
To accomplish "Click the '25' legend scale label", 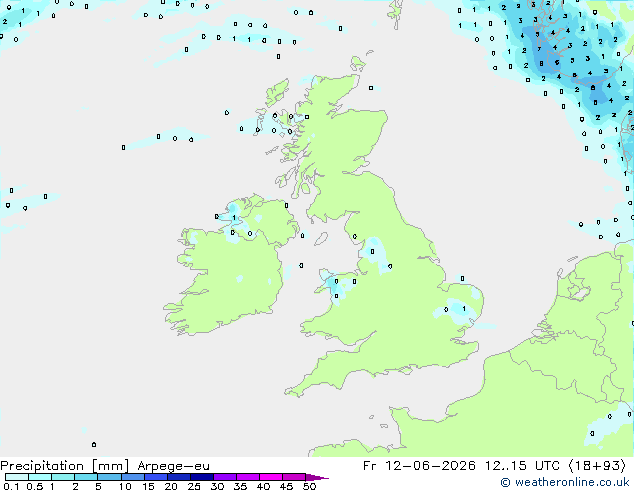I will [194, 486].
